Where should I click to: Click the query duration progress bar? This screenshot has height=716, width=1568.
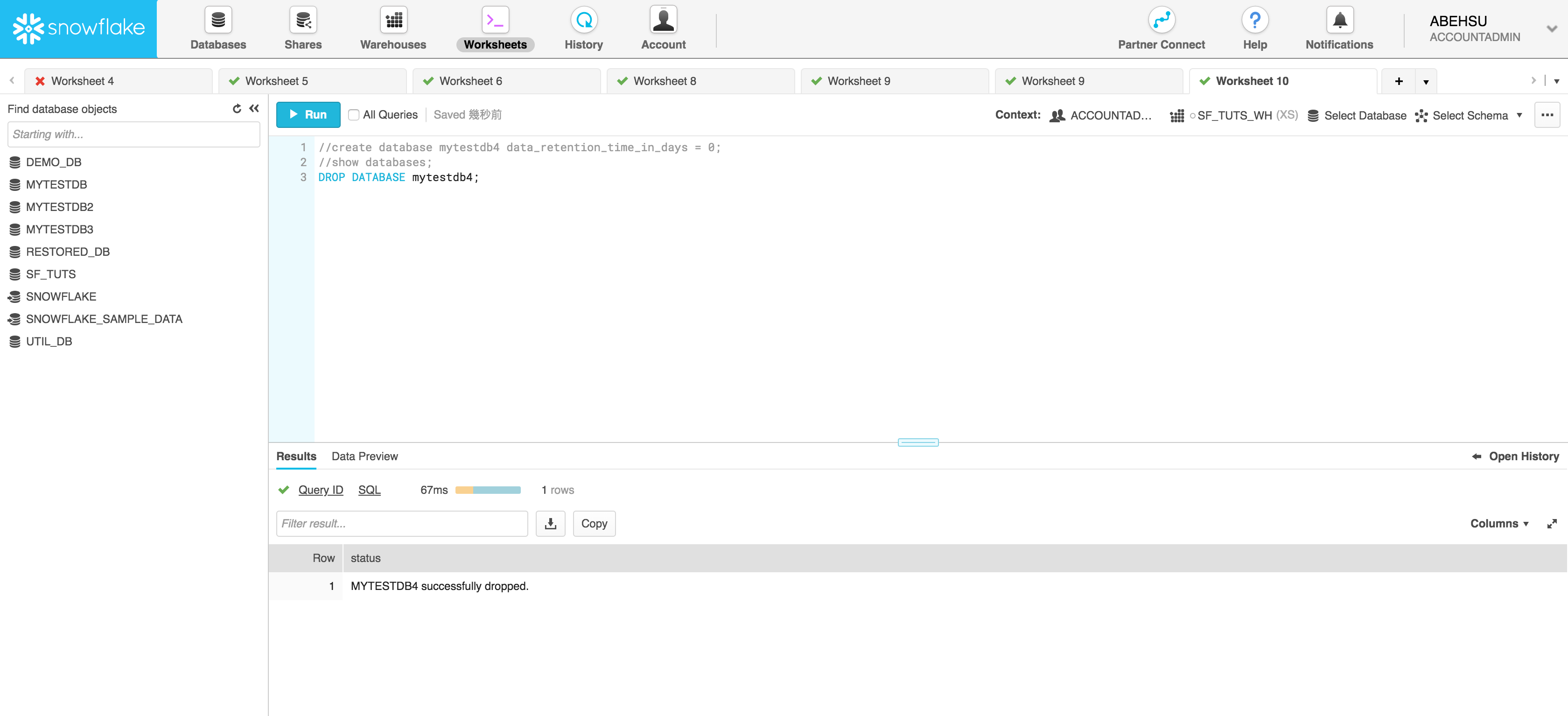pos(488,490)
